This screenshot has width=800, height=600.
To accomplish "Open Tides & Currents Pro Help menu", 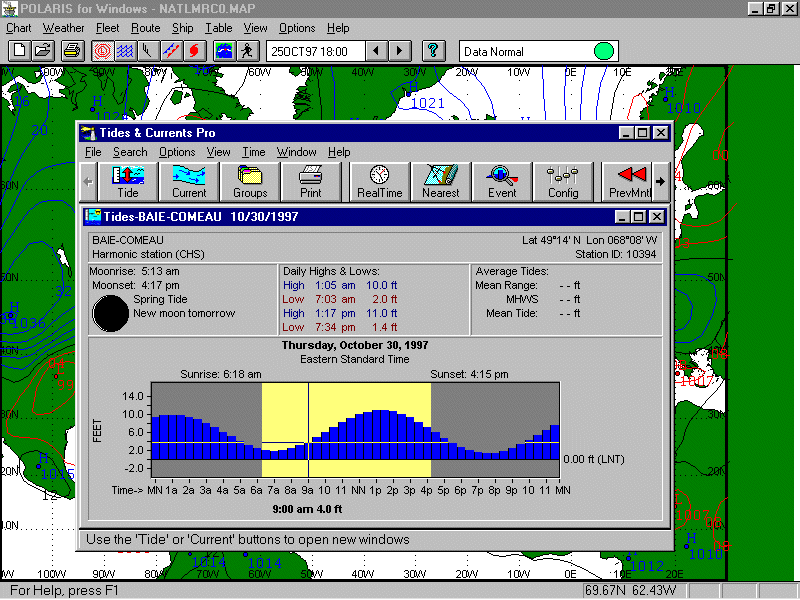I will [x=339, y=152].
